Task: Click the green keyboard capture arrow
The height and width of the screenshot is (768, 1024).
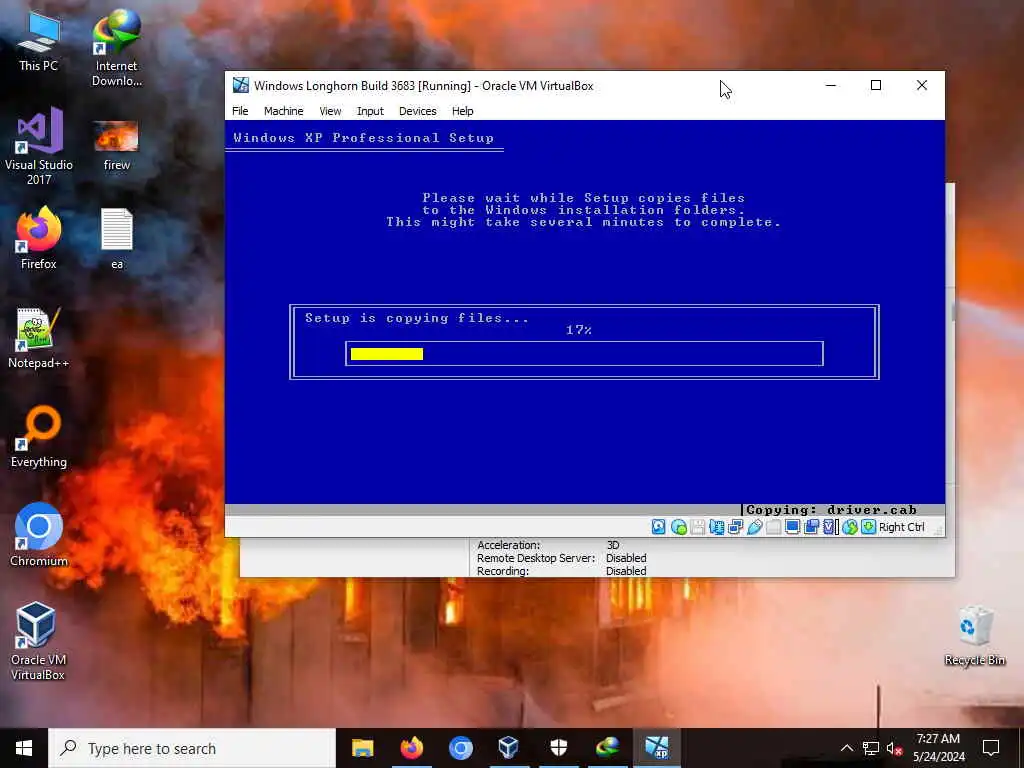Action: click(x=869, y=527)
